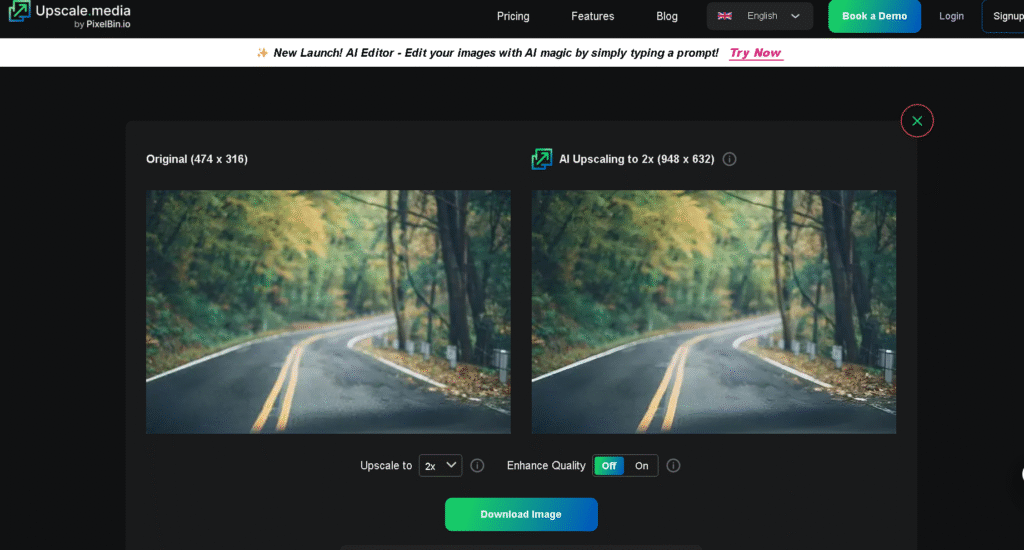Click the by PixelBin.io text
1024x550 pixels.
(102, 24)
